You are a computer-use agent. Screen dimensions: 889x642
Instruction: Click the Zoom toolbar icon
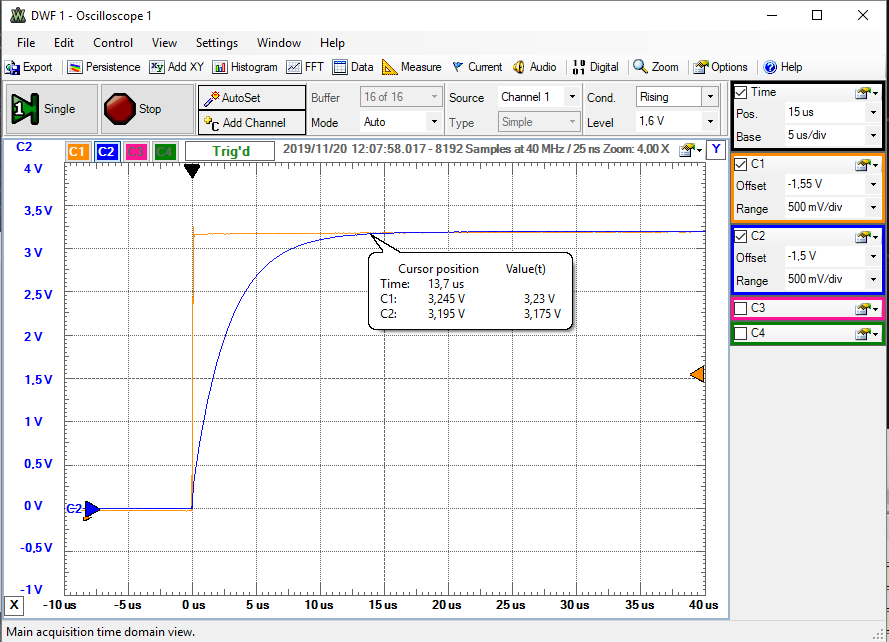point(656,67)
